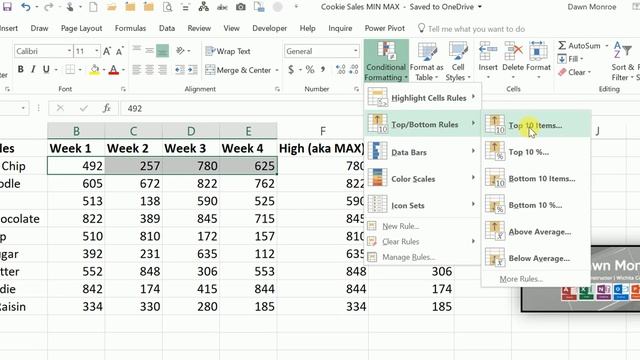Toggle Underline formatting
Image resolution: width=640 pixels, height=360 pixels.
[x=46, y=69]
